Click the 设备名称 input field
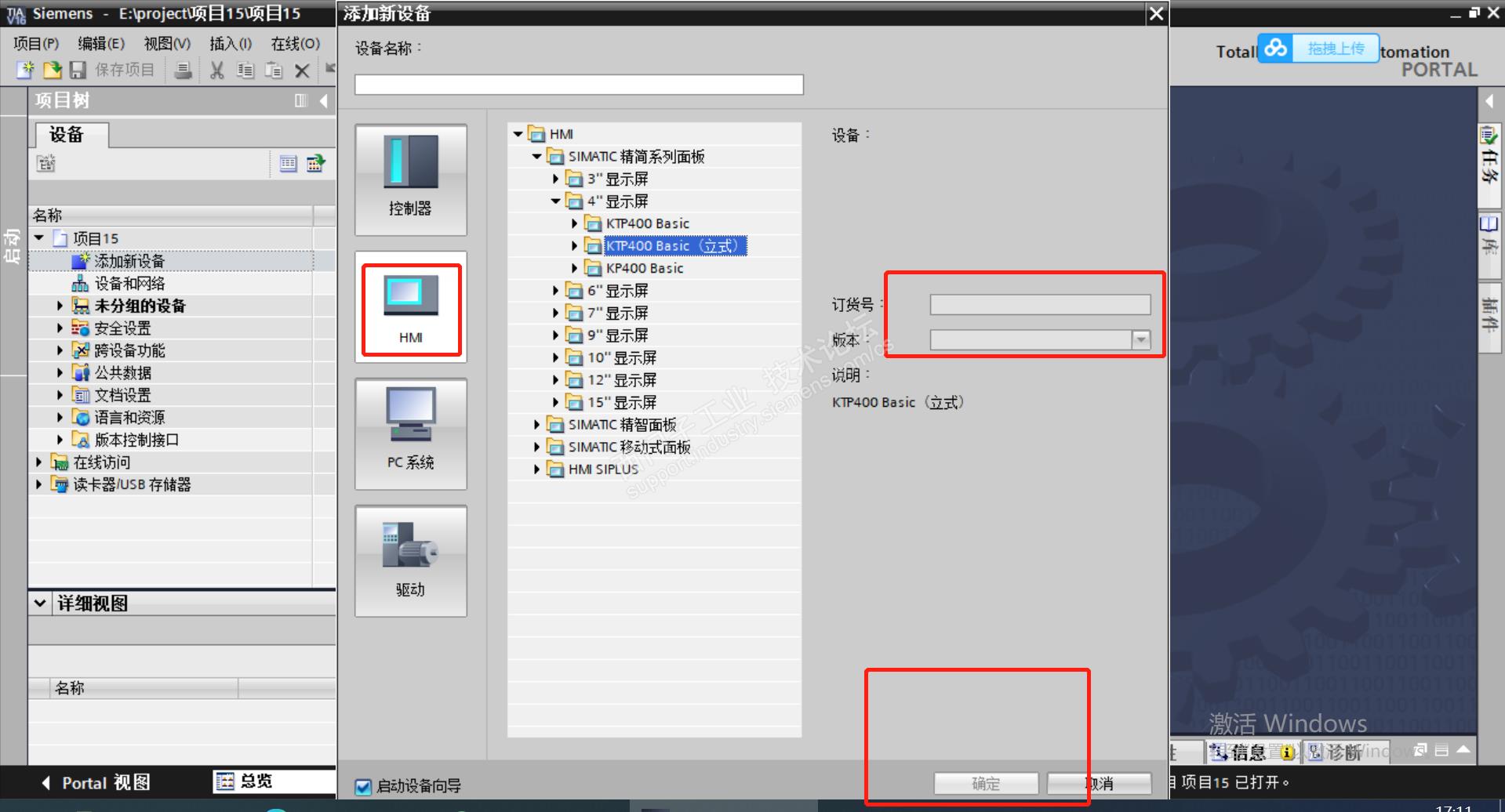Viewport: 1505px width, 812px height. coord(579,85)
